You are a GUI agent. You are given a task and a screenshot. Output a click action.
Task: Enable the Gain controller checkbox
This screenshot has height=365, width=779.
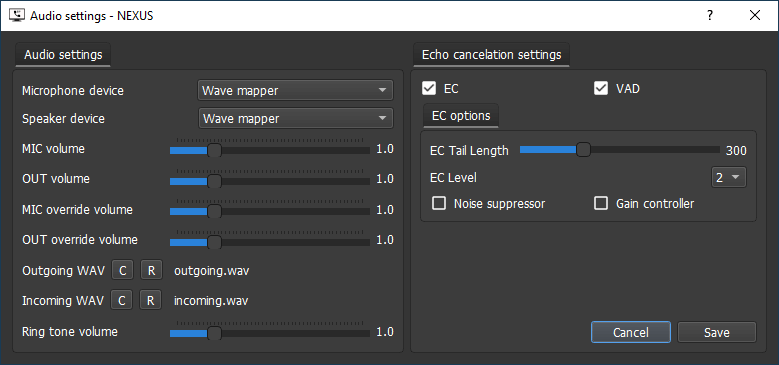(x=601, y=203)
